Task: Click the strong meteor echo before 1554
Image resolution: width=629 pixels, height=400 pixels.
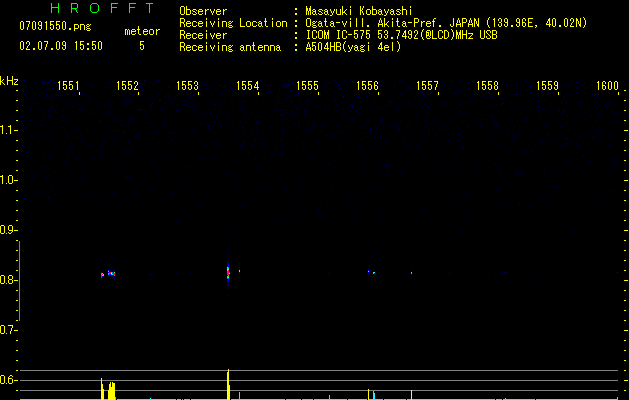Action: [x=228, y=273]
